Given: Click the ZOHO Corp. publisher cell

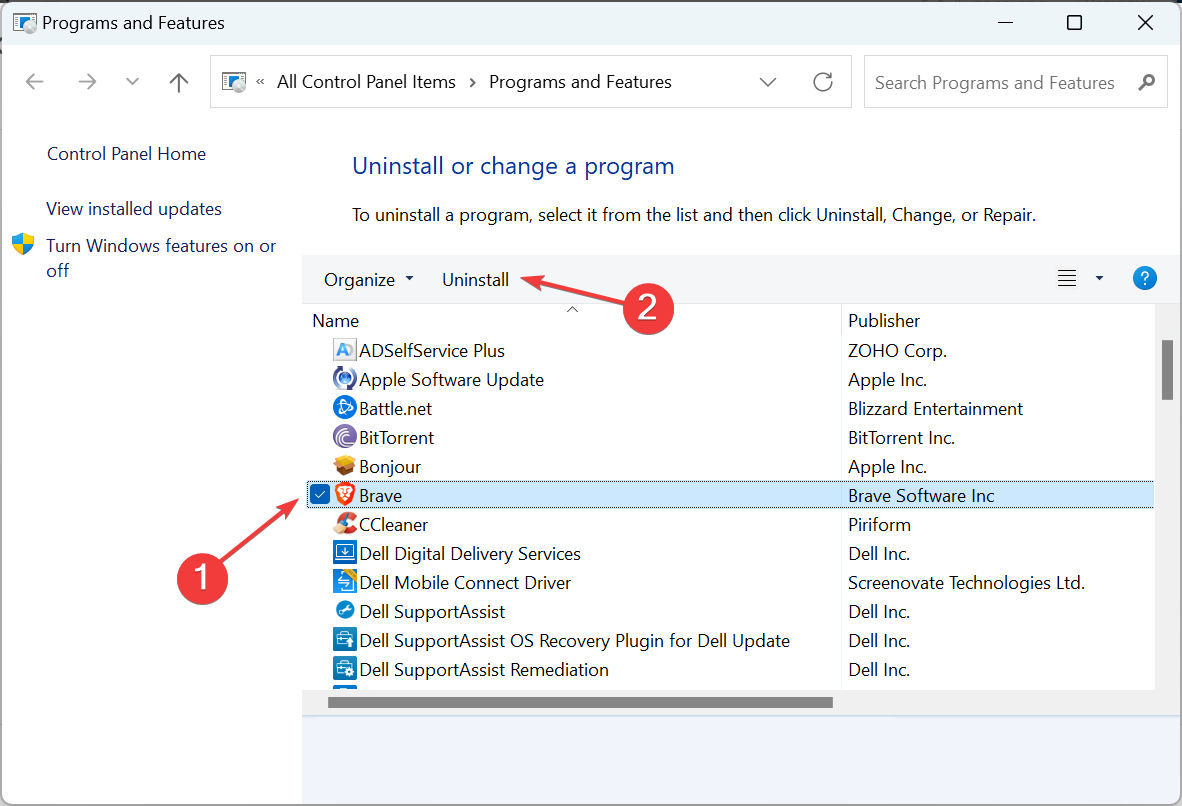Looking at the screenshot, I should (897, 351).
